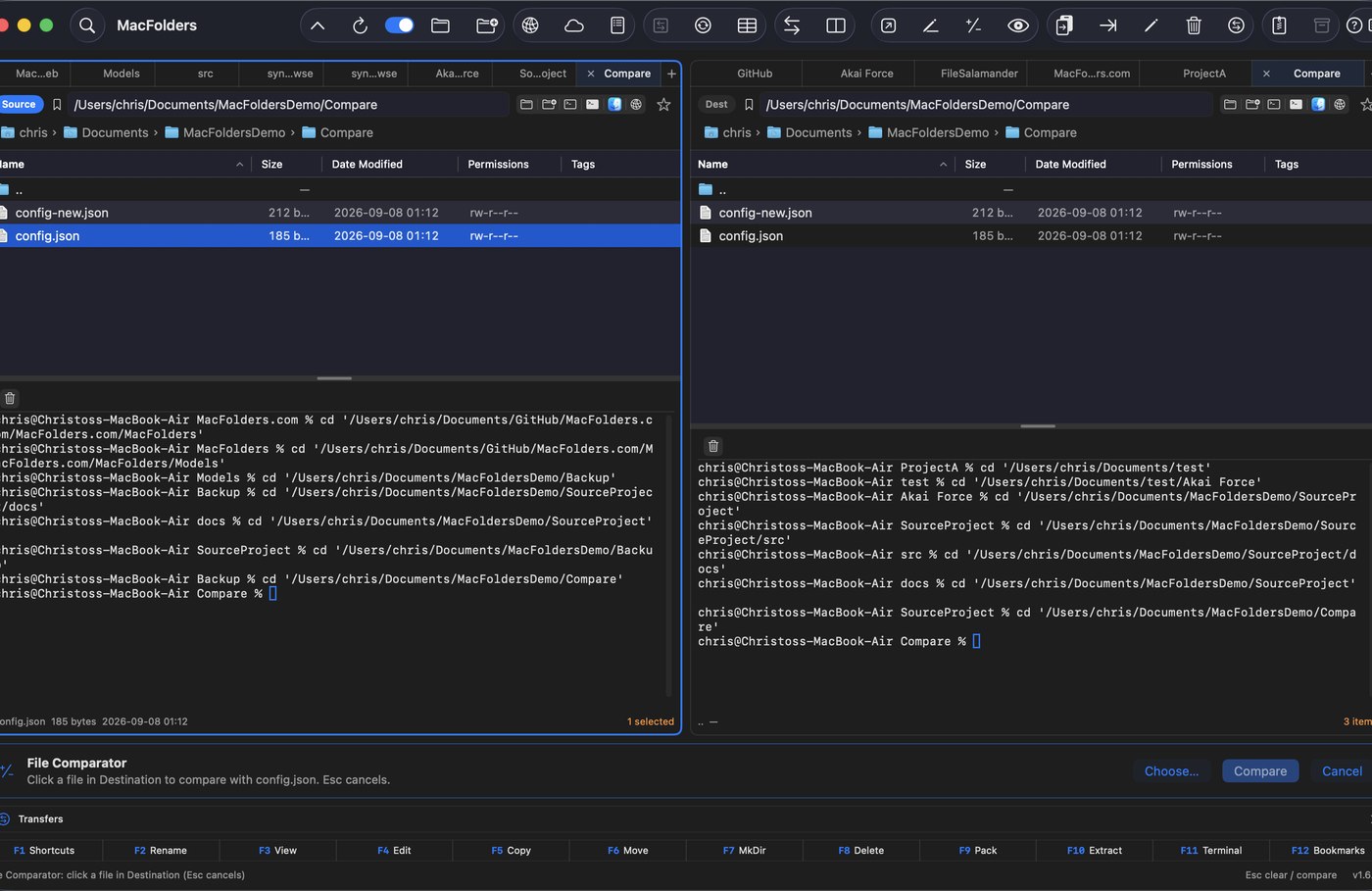This screenshot has width=1372, height=891.
Task: Click the table grid view icon
Action: coord(747,25)
